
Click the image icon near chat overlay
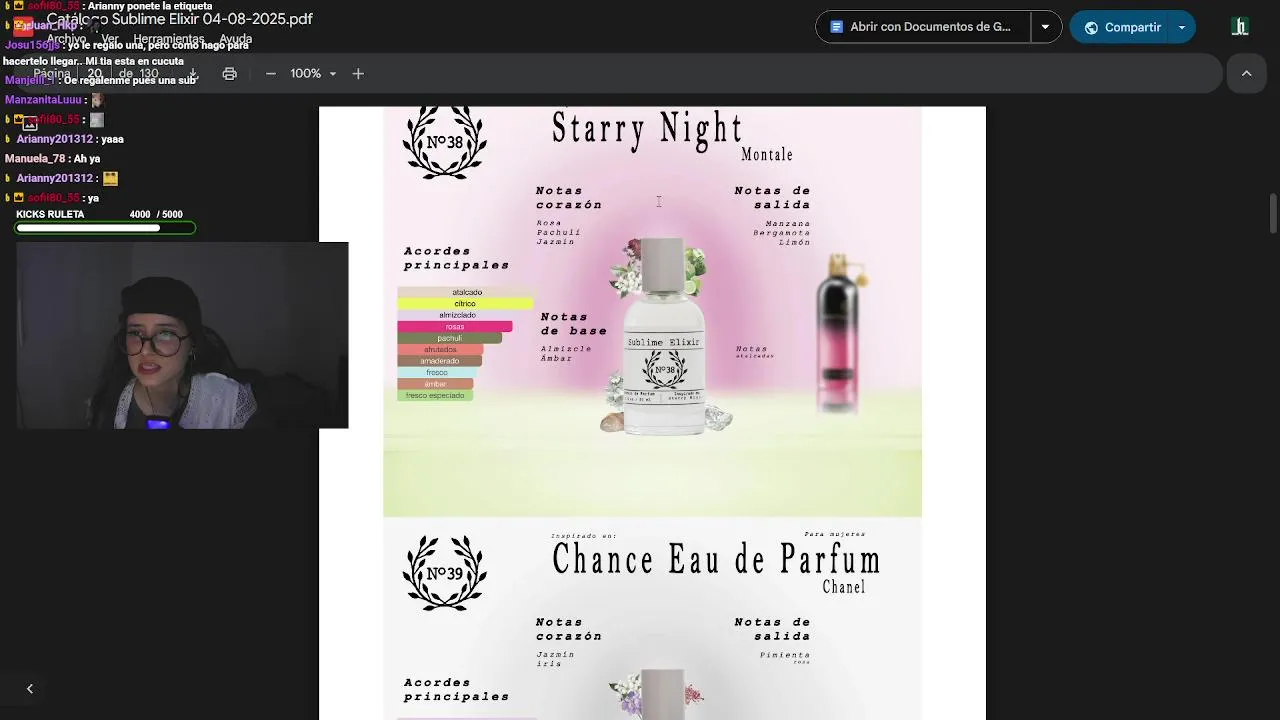pos(30,124)
